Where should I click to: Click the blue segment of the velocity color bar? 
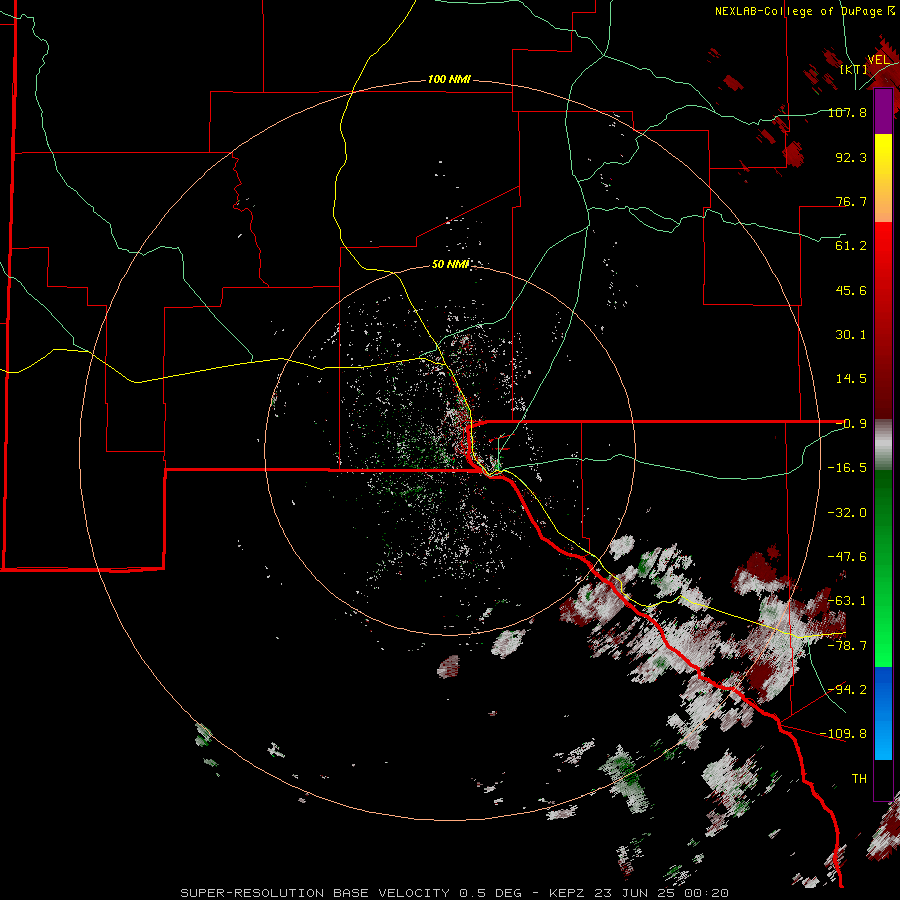tap(883, 713)
